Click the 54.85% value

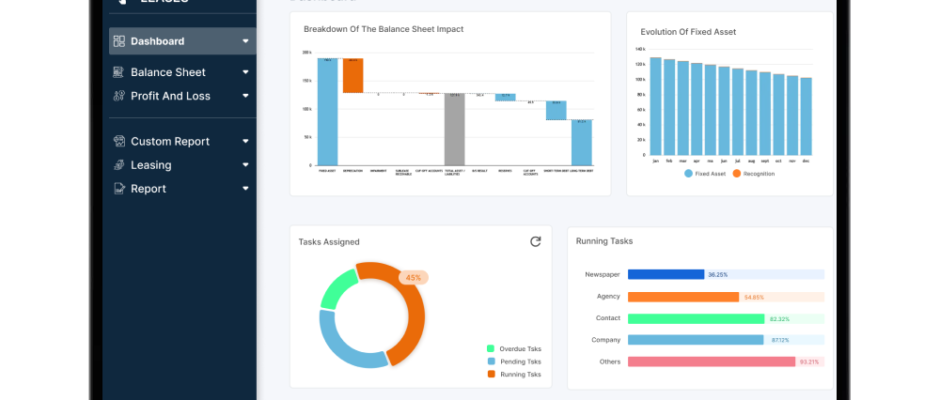coord(754,297)
